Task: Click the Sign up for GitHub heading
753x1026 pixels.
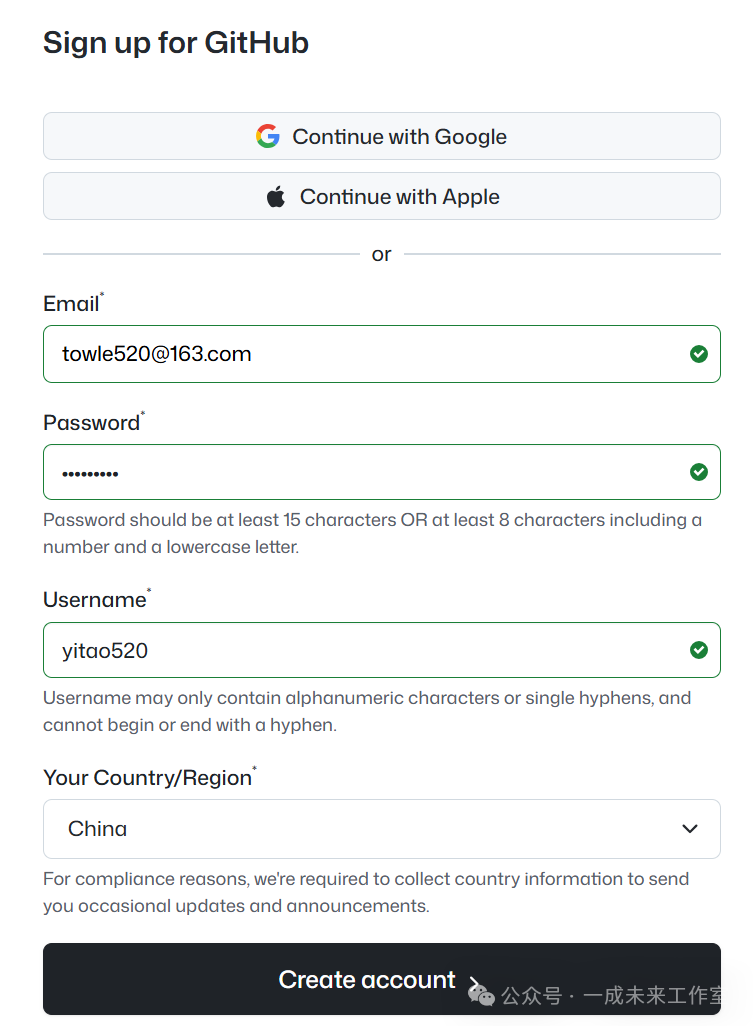Action: [176, 43]
